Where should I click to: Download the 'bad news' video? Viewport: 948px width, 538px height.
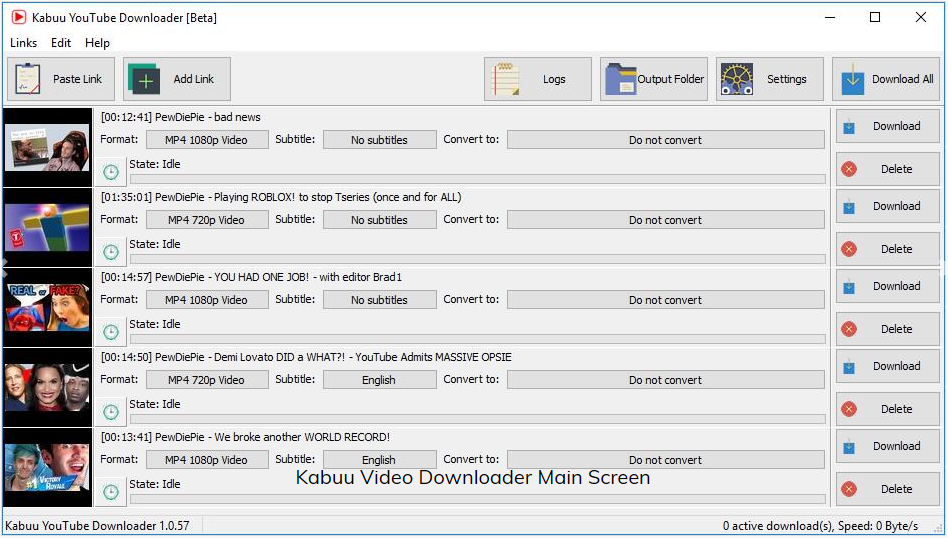point(888,126)
